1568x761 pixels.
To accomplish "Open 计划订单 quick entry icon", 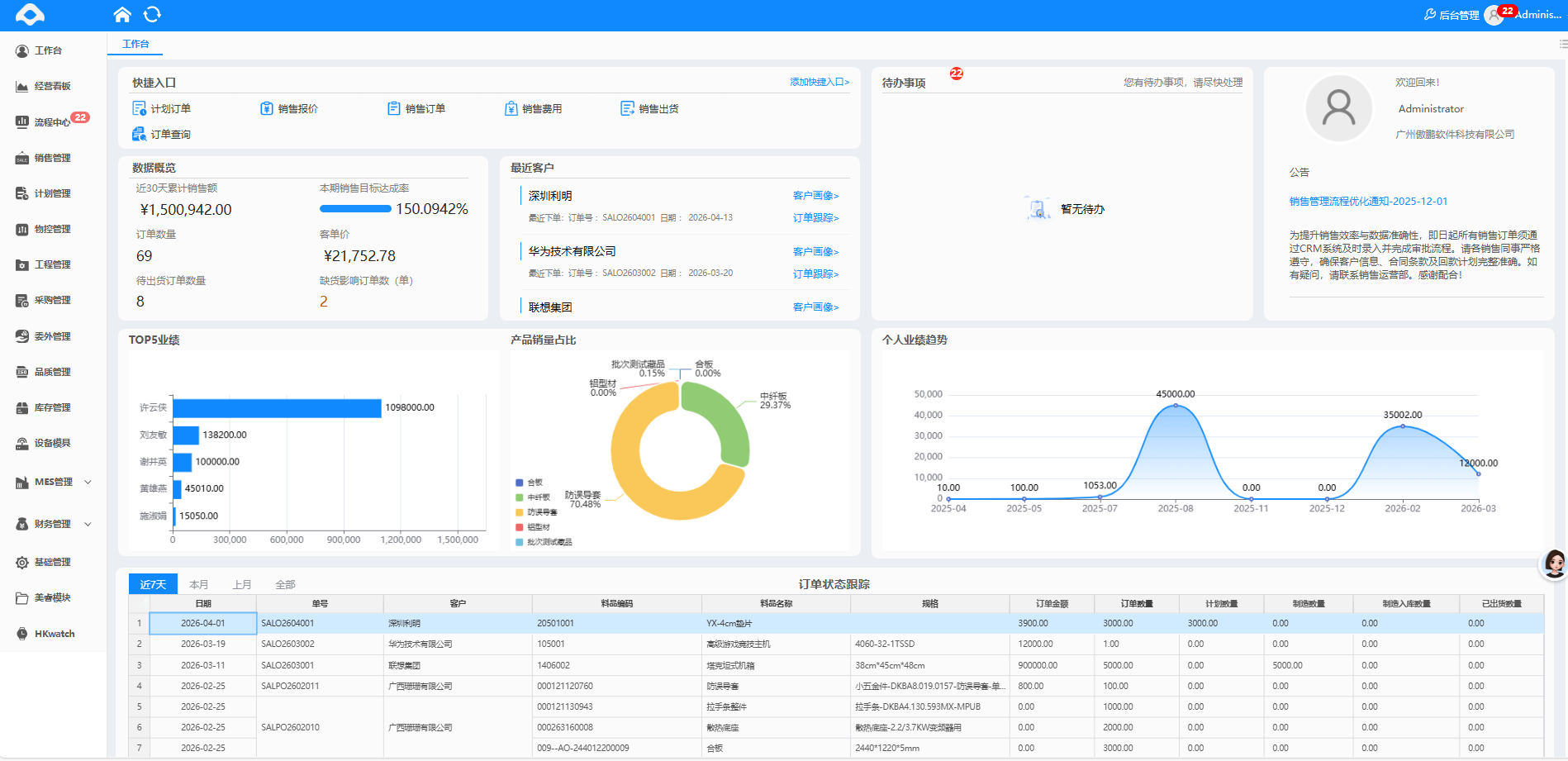I will click(139, 108).
